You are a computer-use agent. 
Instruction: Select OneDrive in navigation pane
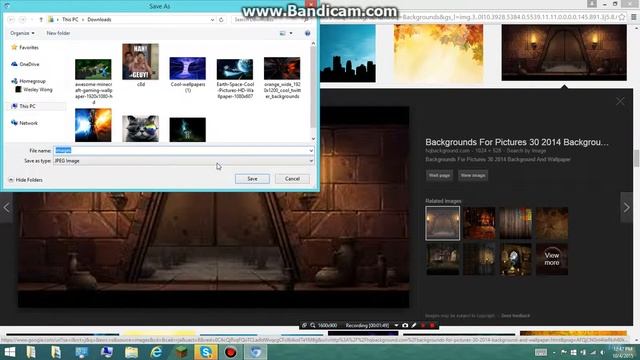(x=25, y=64)
